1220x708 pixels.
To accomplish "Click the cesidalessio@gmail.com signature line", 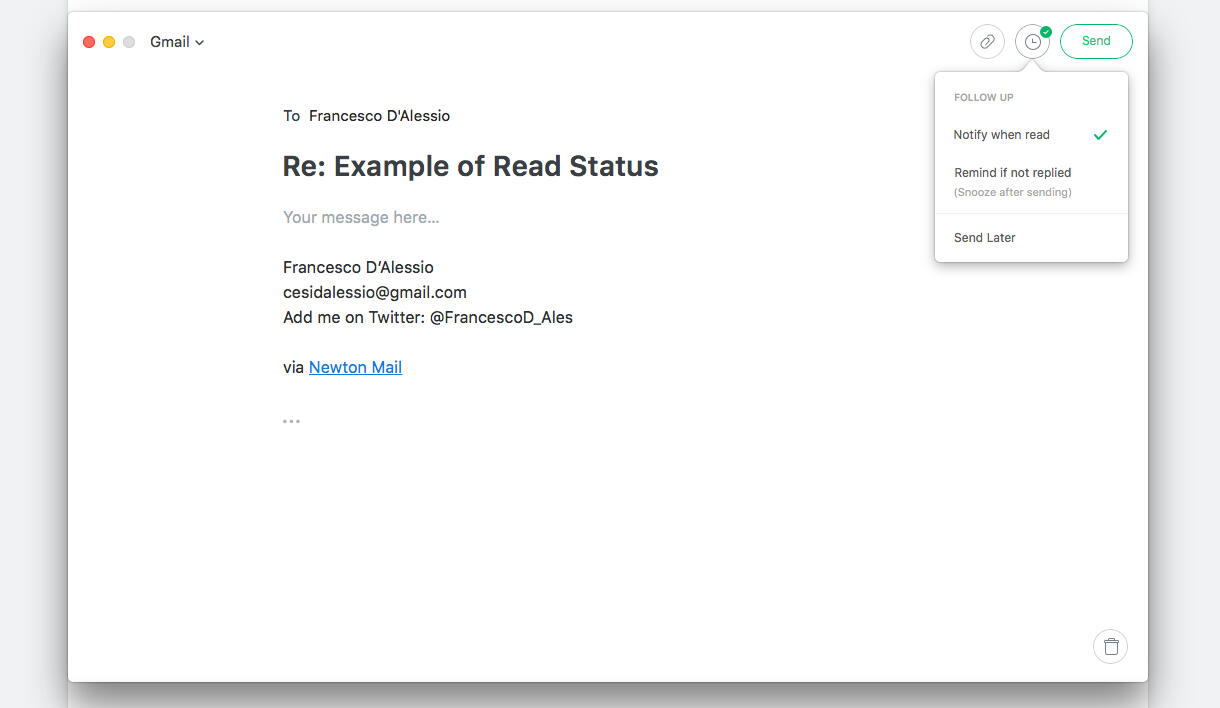I will [x=375, y=292].
